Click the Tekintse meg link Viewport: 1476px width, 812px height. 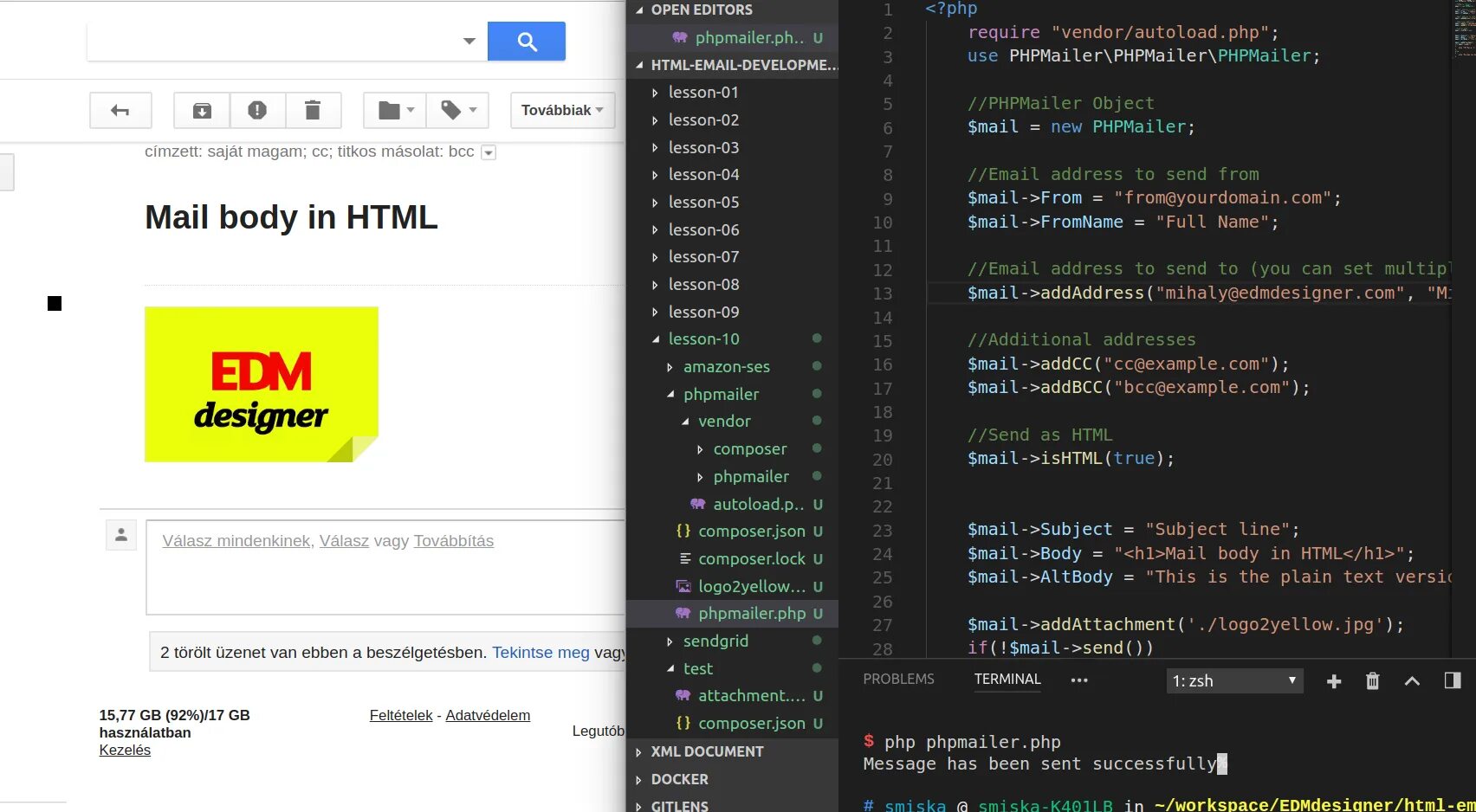541,653
